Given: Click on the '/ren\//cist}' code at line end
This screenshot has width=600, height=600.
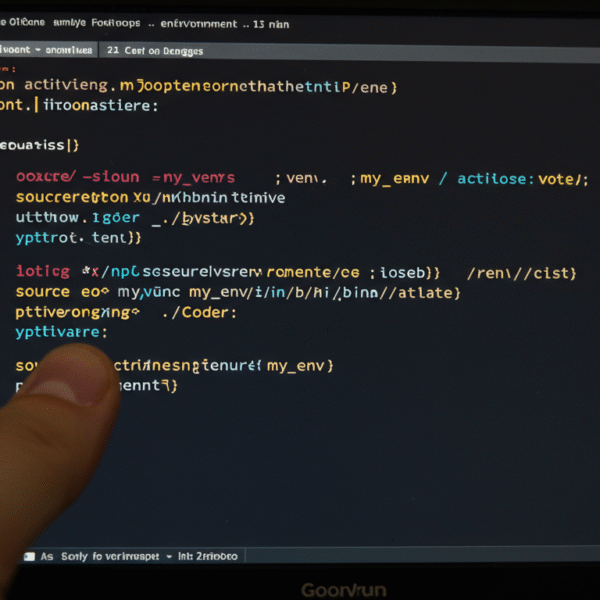Looking at the screenshot, I should 522,272.
